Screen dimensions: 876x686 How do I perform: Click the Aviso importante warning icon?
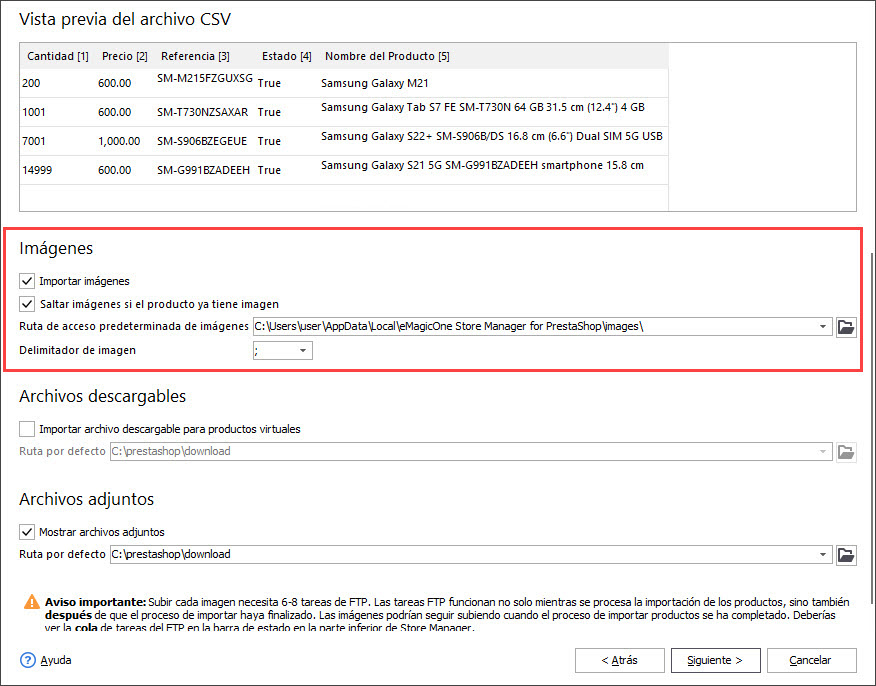32,602
